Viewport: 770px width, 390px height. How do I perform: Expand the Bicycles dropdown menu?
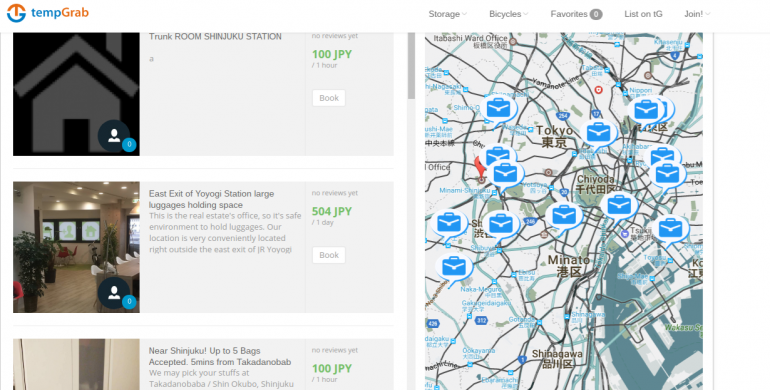(x=508, y=14)
